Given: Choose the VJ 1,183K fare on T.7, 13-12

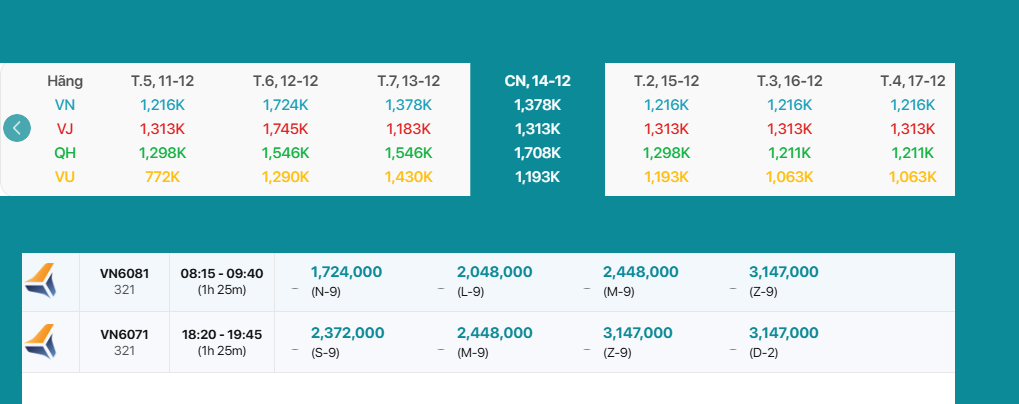Looking at the screenshot, I should tap(409, 129).
